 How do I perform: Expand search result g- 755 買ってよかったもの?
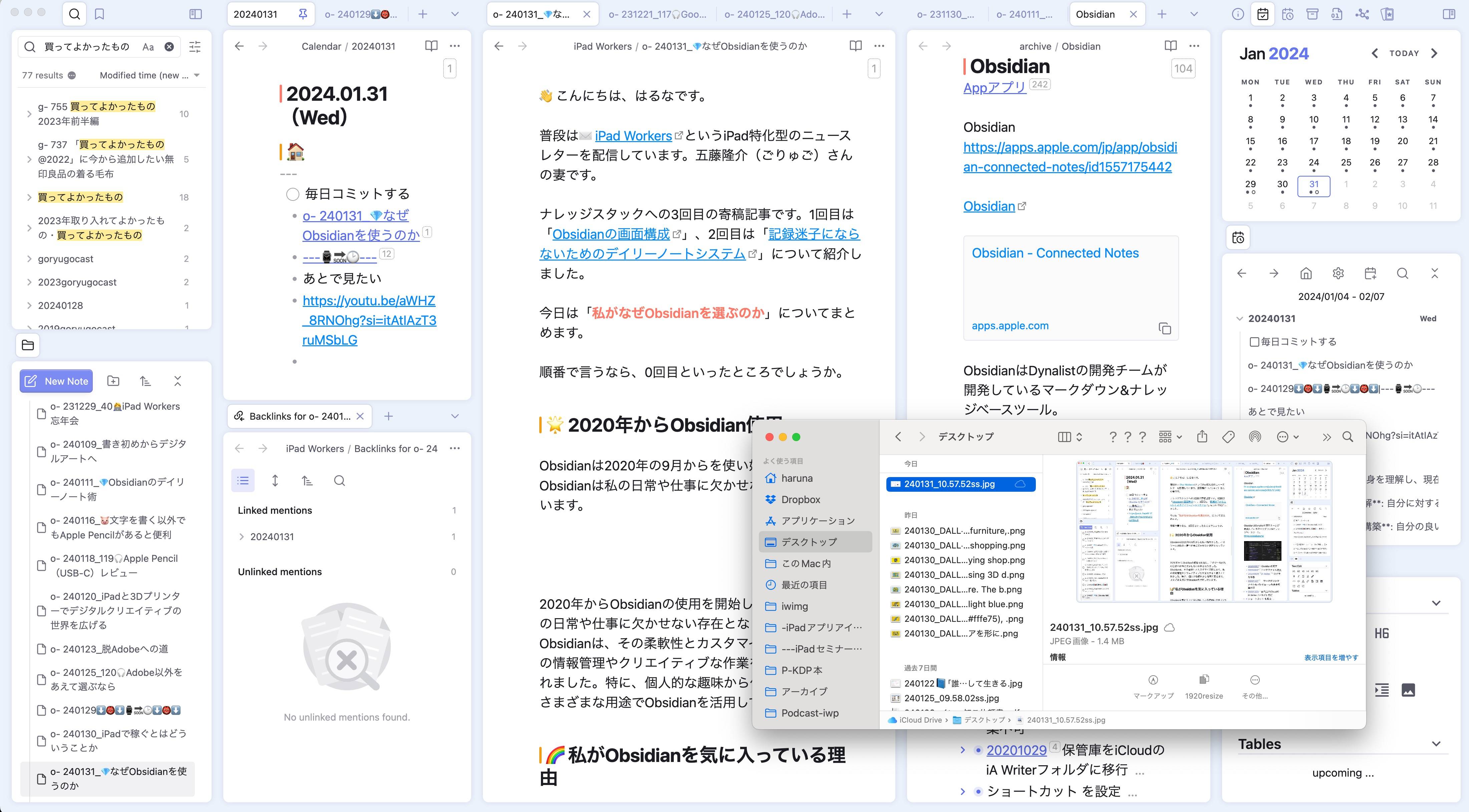(29, 114)
